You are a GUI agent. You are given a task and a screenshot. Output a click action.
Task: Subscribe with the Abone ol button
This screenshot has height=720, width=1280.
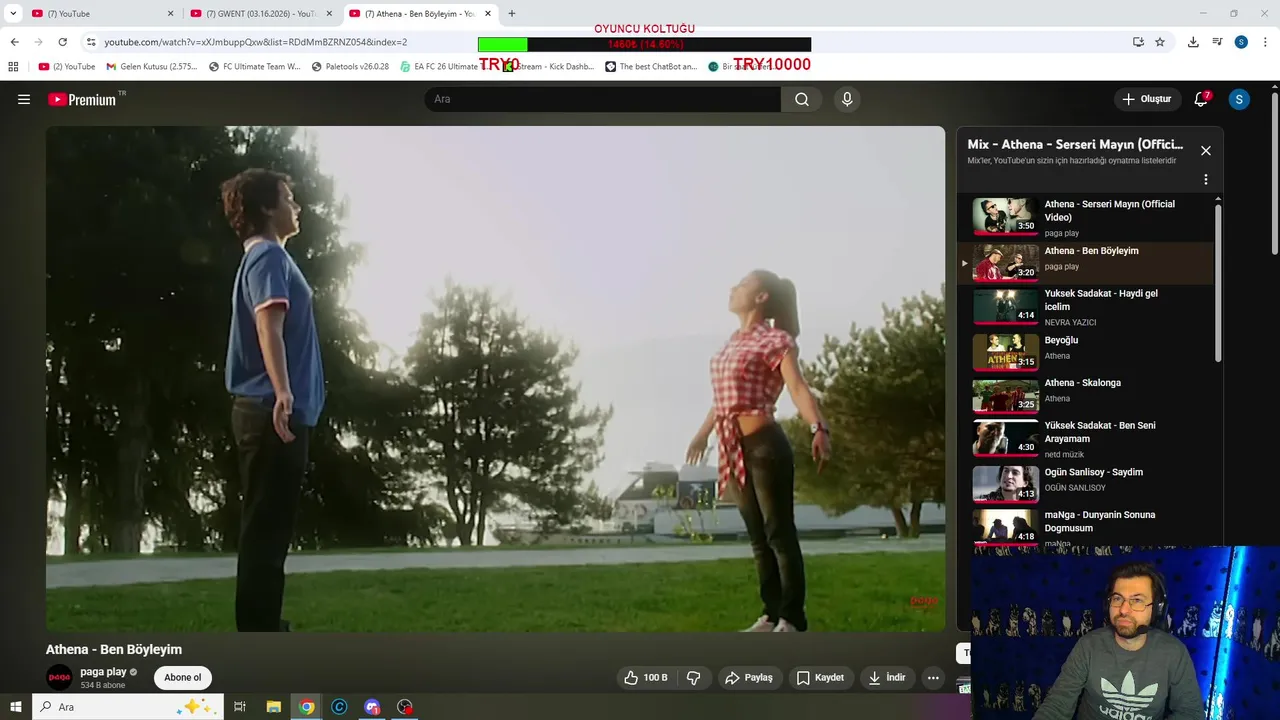[183, 678]
